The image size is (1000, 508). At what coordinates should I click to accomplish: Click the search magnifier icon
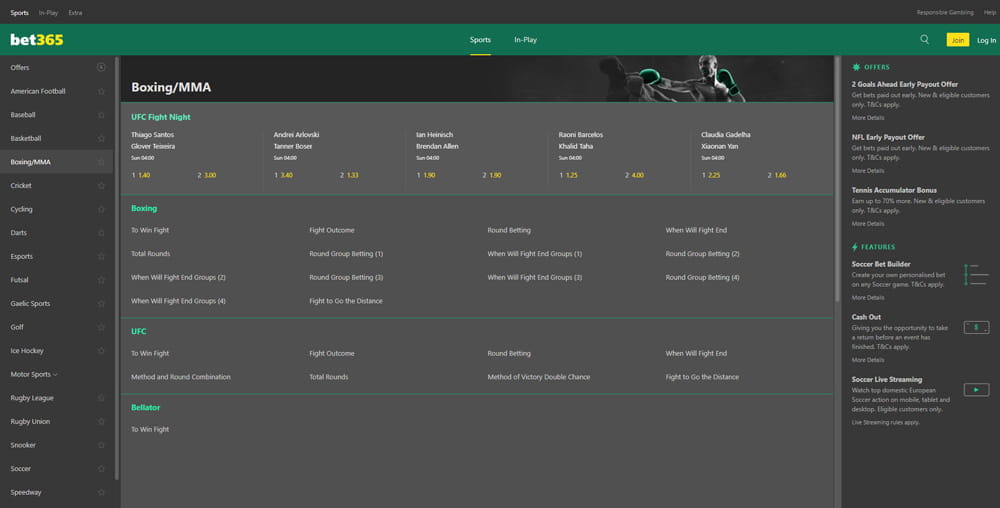pyautogui.click(x=924, y=40)
